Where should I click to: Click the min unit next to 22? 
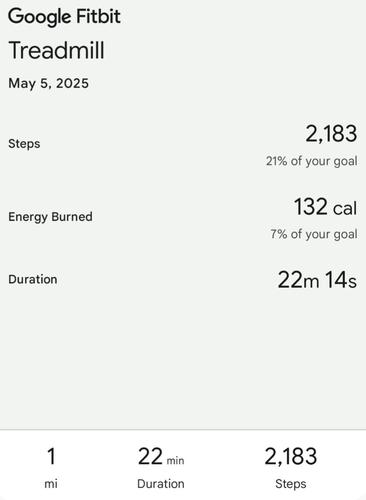pyautogui.click(x=175, y=461)
